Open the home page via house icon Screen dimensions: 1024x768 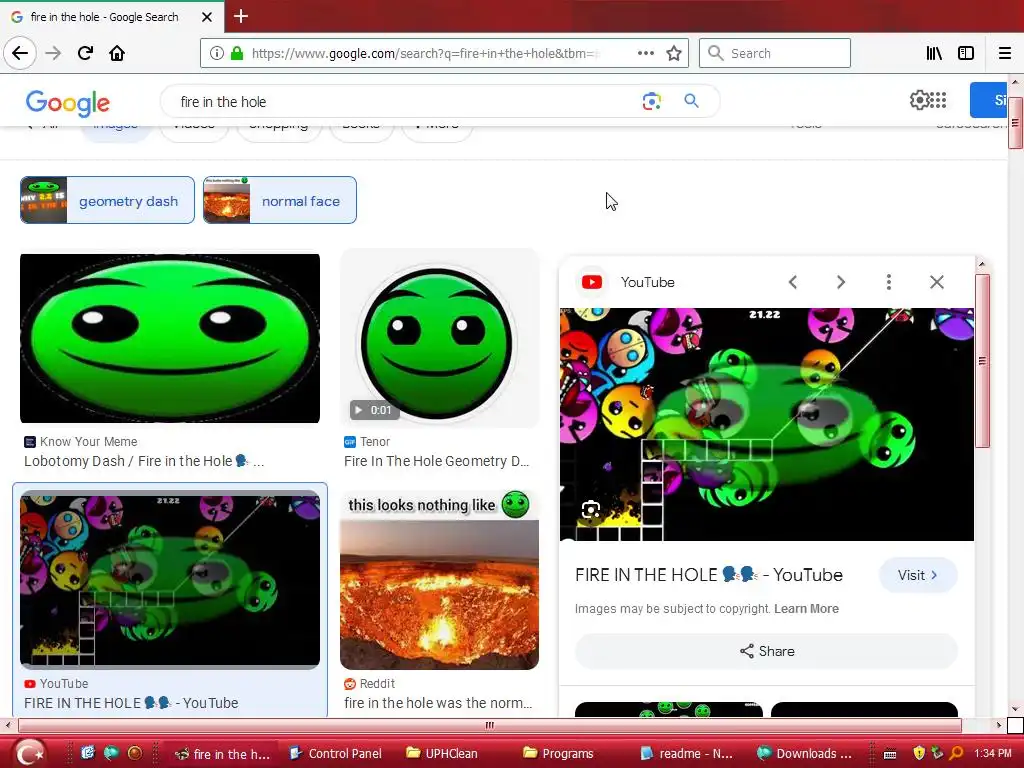tap(117, 53)
